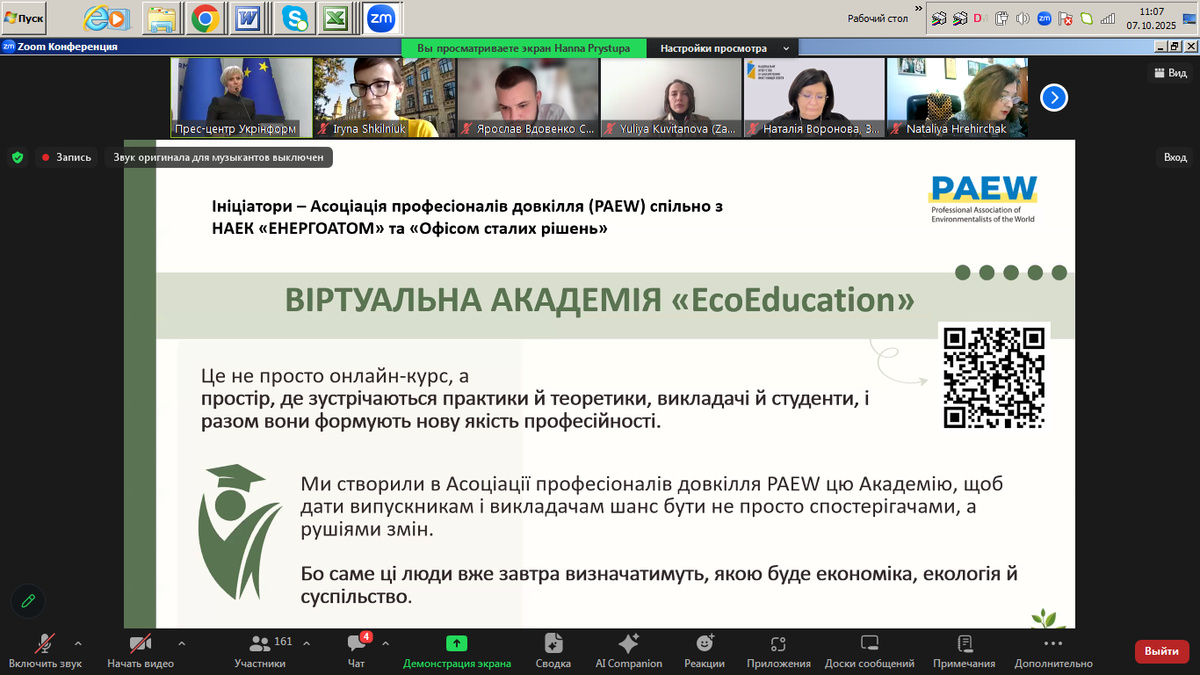Open the Вид view menu
This screenshot has width=1200, height=675.
pos(1171,73)
